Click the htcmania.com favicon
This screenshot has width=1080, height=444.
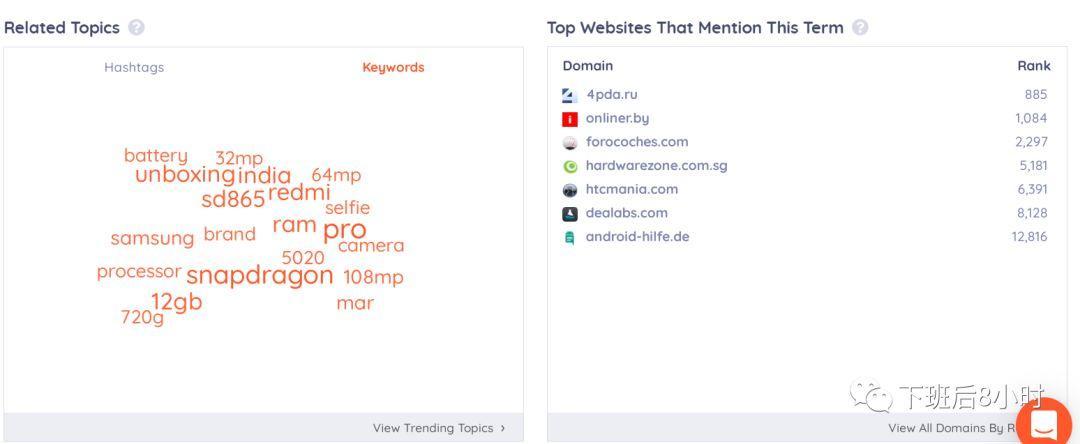(570, 190)
